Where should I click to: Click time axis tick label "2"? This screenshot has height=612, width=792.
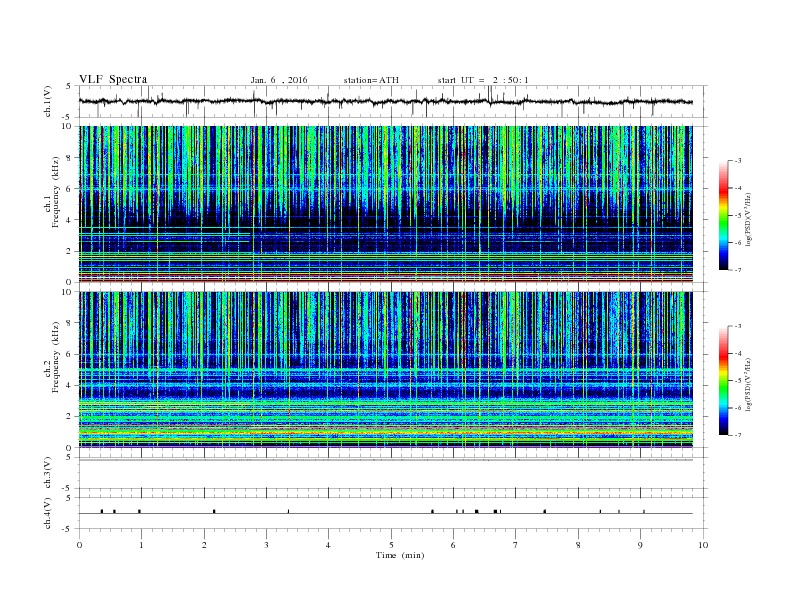pos(204,545)
